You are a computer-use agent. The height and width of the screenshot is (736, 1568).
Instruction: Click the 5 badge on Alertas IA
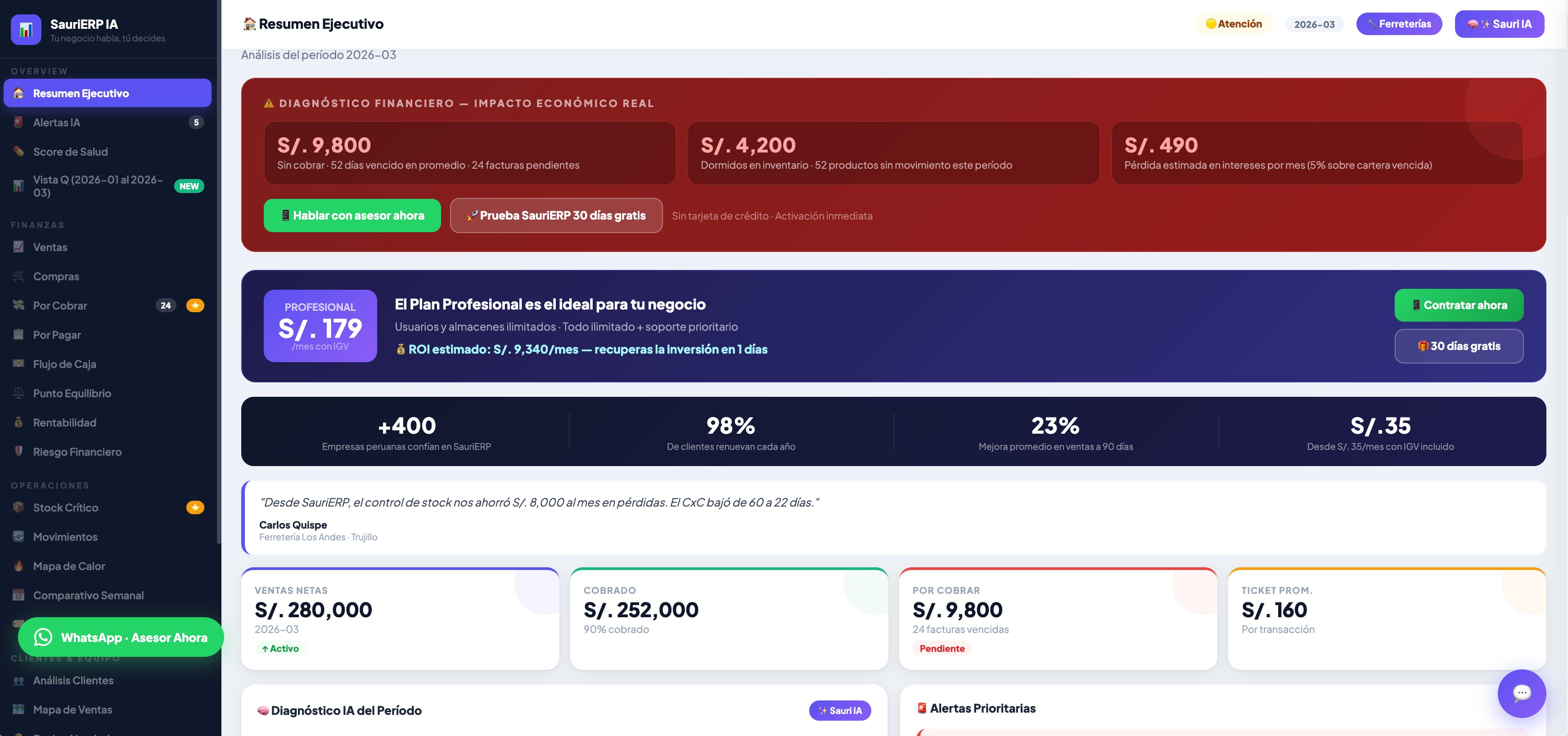(196, 122)
